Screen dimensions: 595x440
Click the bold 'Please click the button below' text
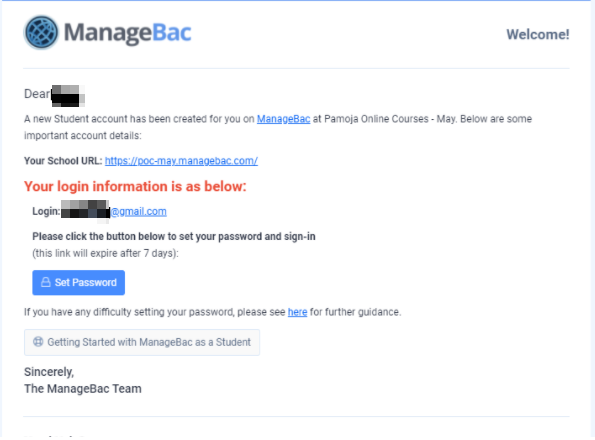(x=174, y=236)
